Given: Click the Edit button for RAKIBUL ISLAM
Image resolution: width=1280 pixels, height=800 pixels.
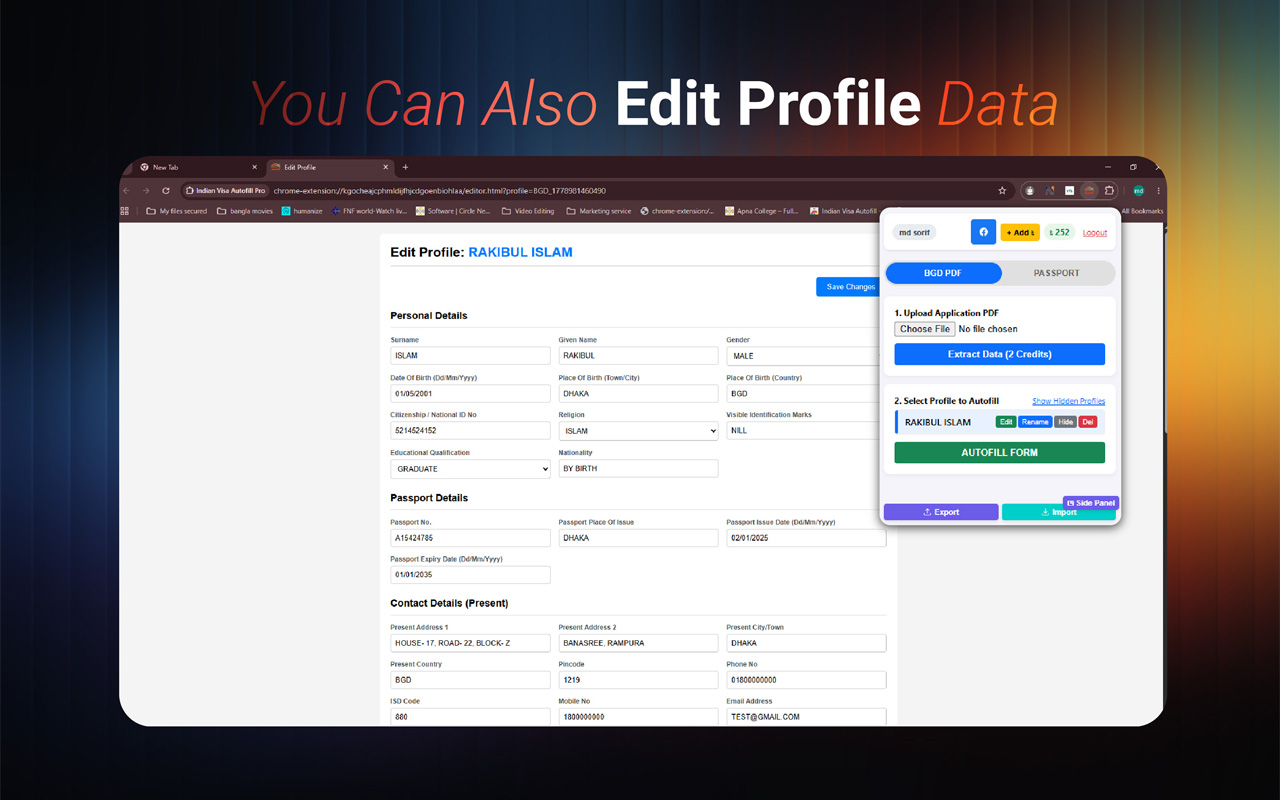Looking at the screenshot, I should (x=1006, y=422).
